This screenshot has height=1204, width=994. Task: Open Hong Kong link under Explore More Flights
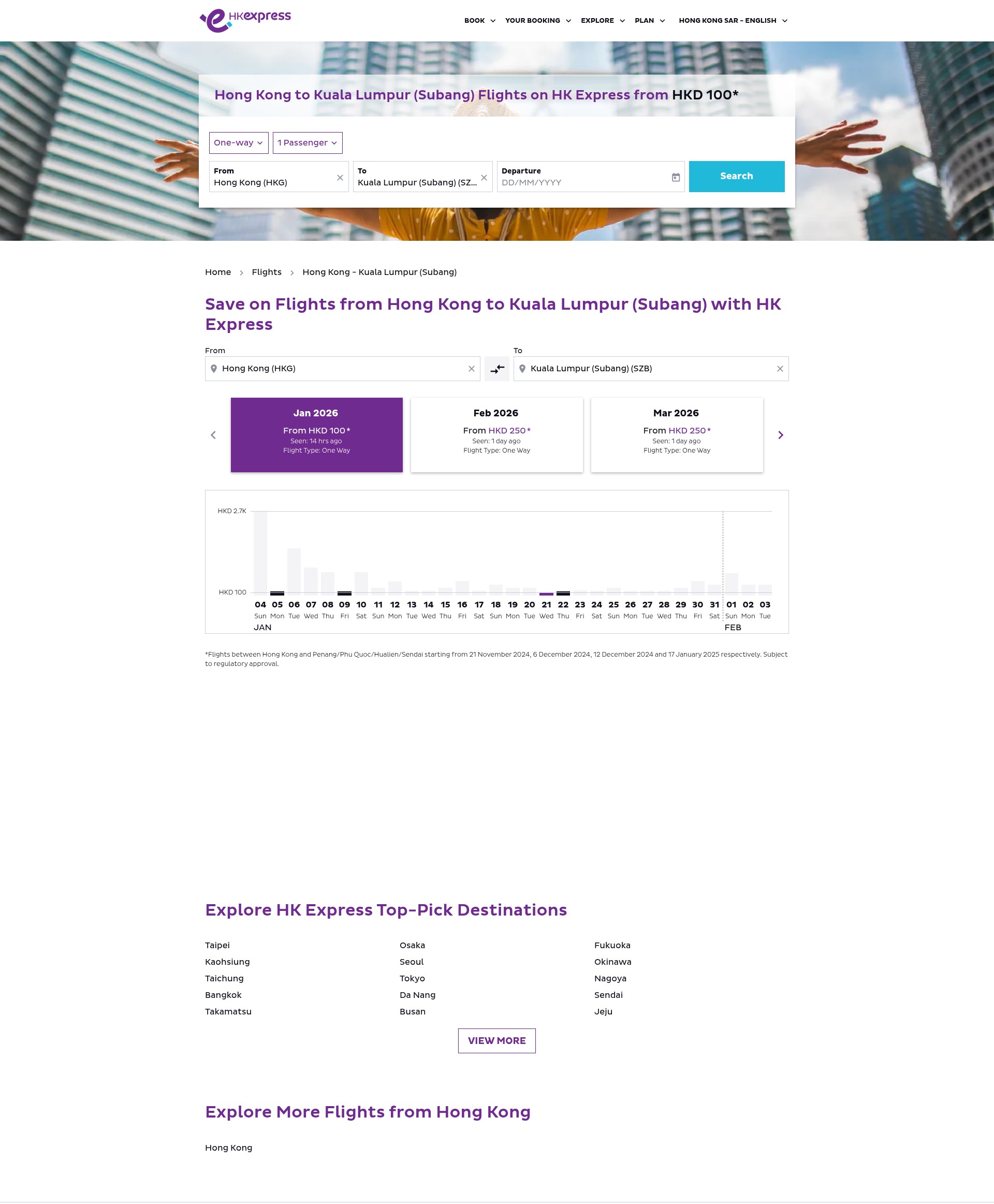(228, 1148)
